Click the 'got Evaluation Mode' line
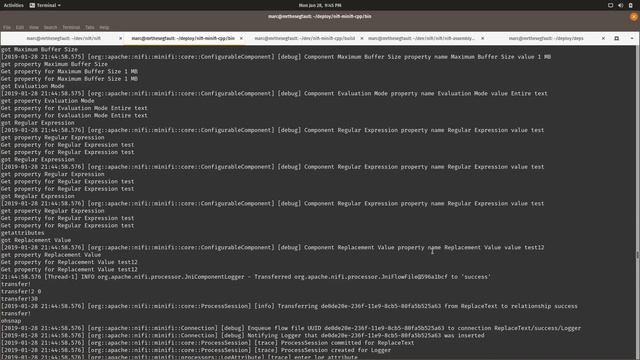The width and height of the screenshot is (640, 360). click(32, 86)
